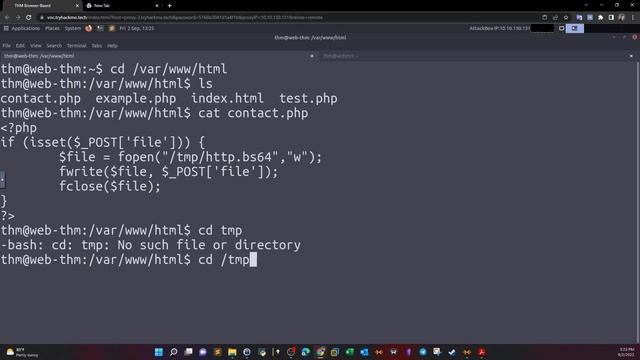Open Adobe Acrobat from taskbar
Viewport: 640px width, 360px height.
click(x=482, y=352)
